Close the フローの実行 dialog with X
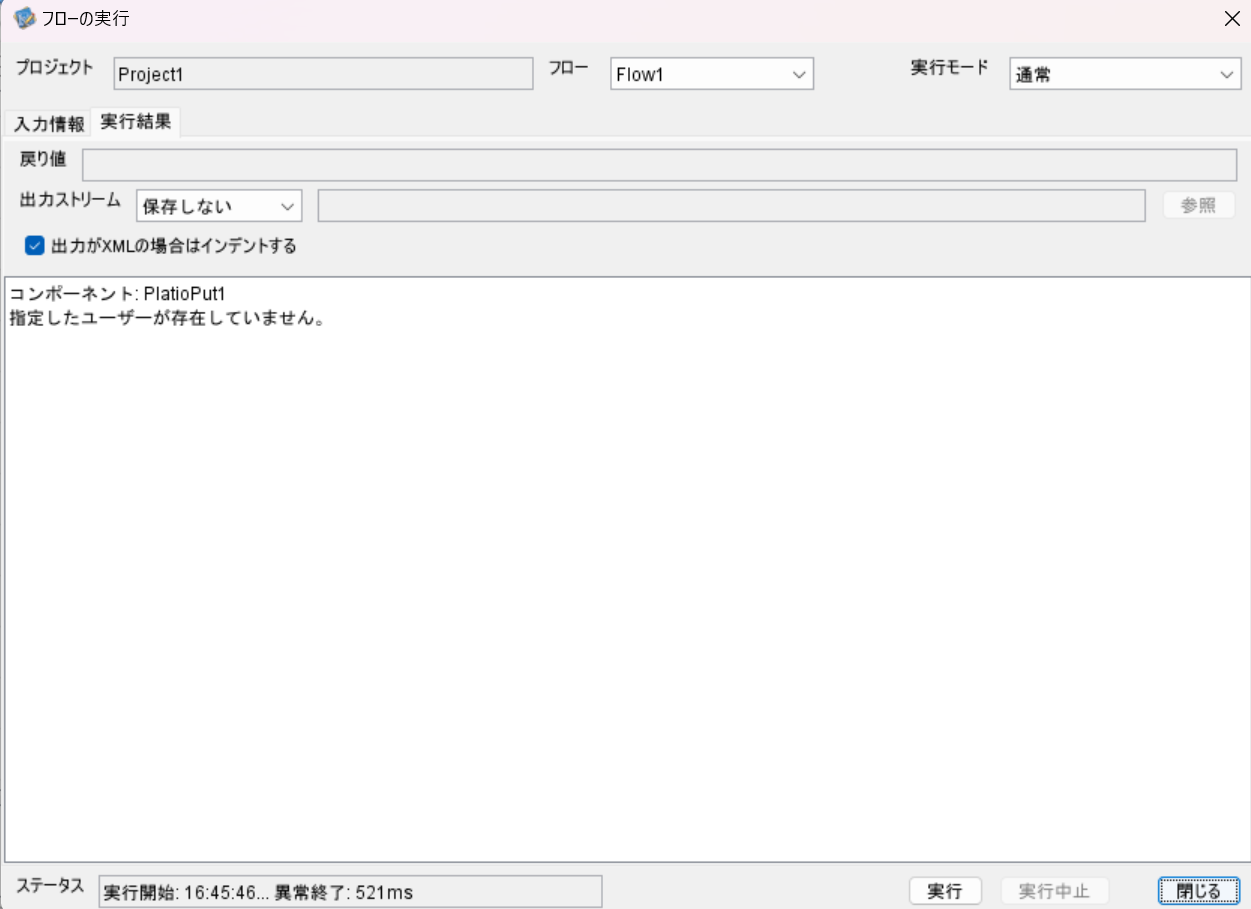The image size is (1251, 909). (x=1231, y=18)
